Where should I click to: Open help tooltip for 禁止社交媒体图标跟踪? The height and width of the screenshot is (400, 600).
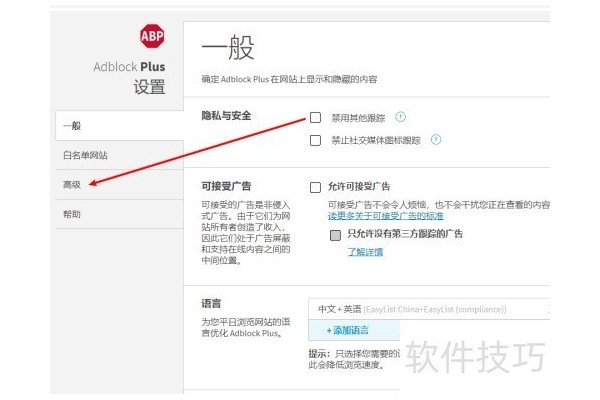tap(436, 140)
